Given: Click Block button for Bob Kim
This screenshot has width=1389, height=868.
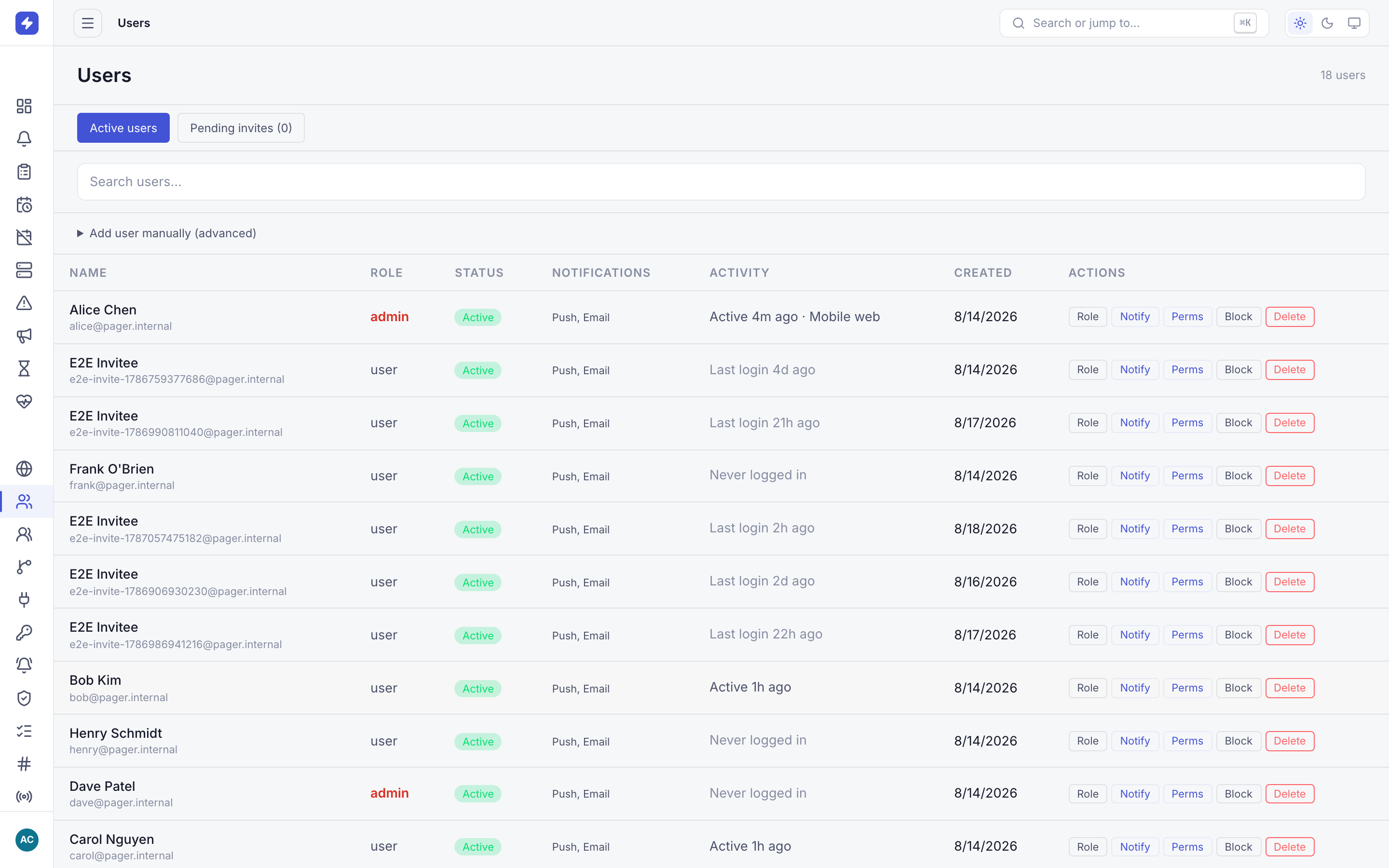Looking at the screenshot, I should click(x=1238, y=688).
